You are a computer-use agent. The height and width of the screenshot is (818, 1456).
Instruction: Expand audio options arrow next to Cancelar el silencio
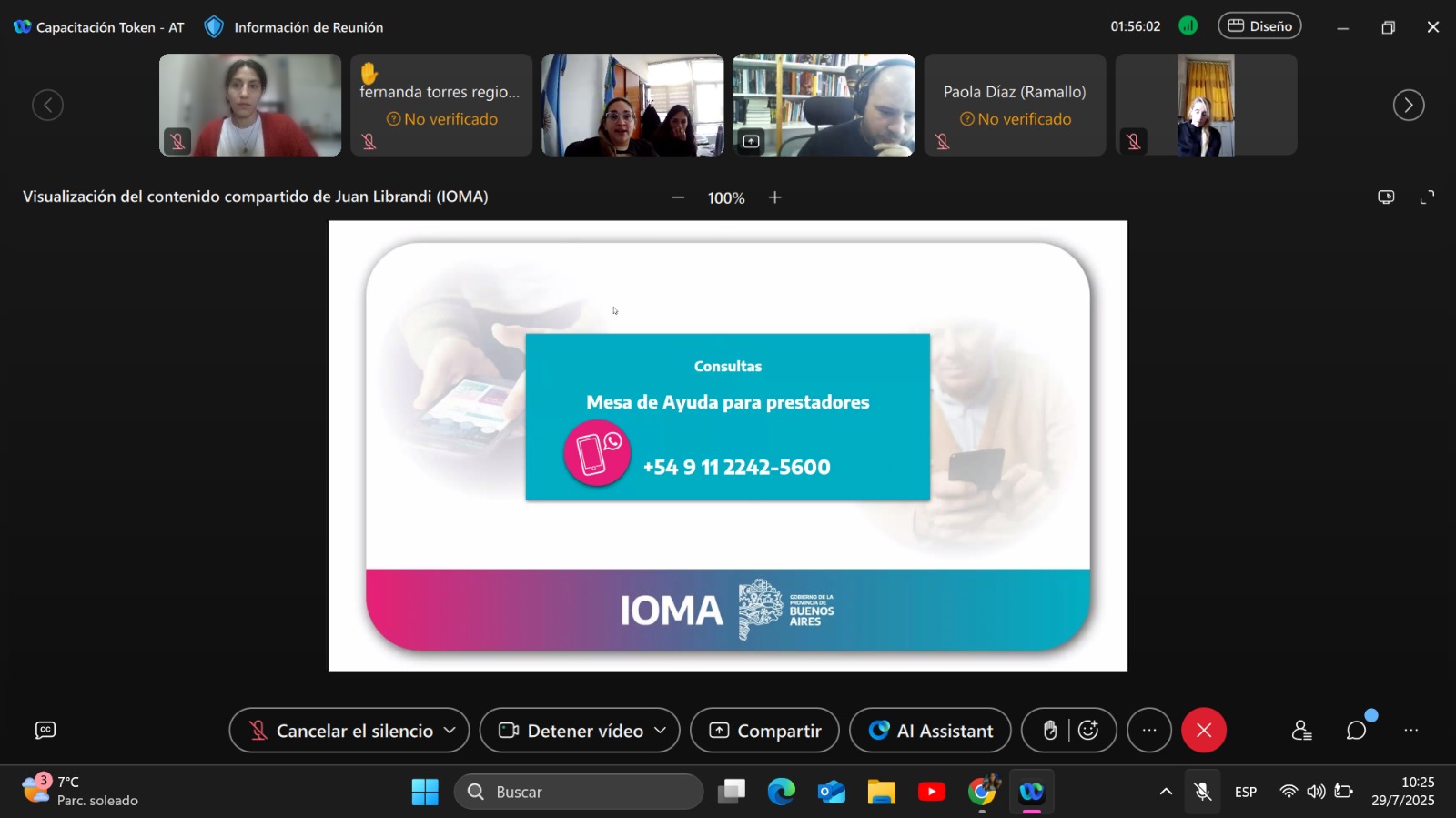pyautogui.click(x=450, y=731)
